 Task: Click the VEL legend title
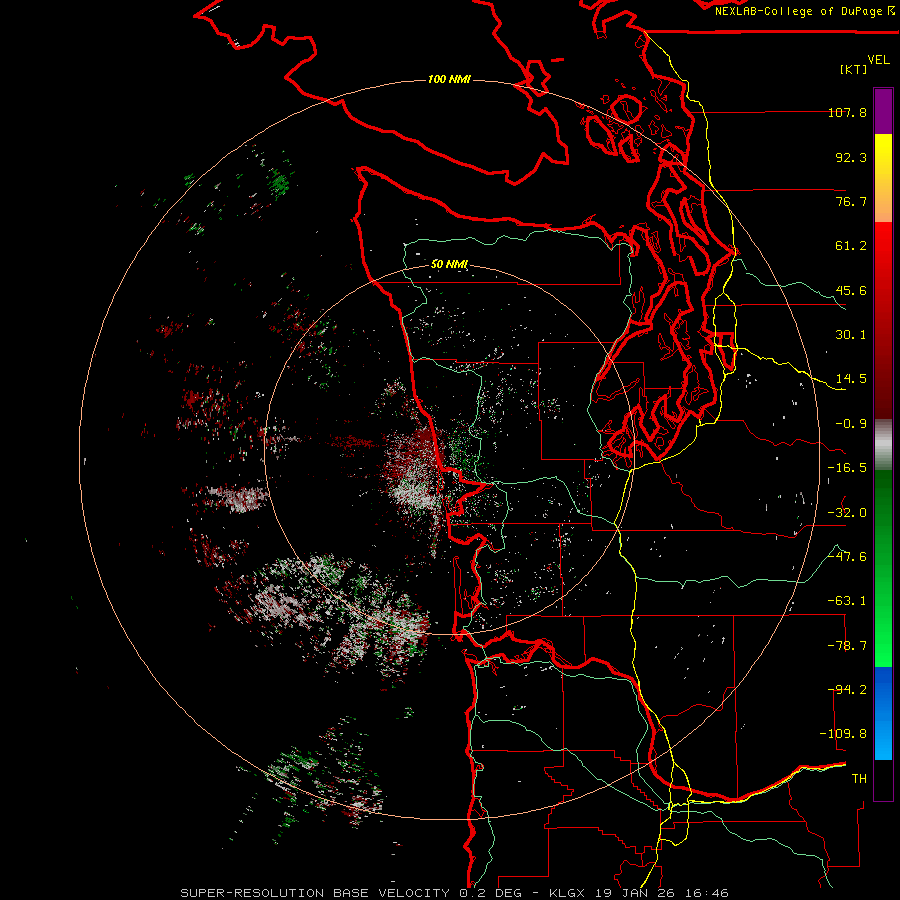(x=878, y=60)
